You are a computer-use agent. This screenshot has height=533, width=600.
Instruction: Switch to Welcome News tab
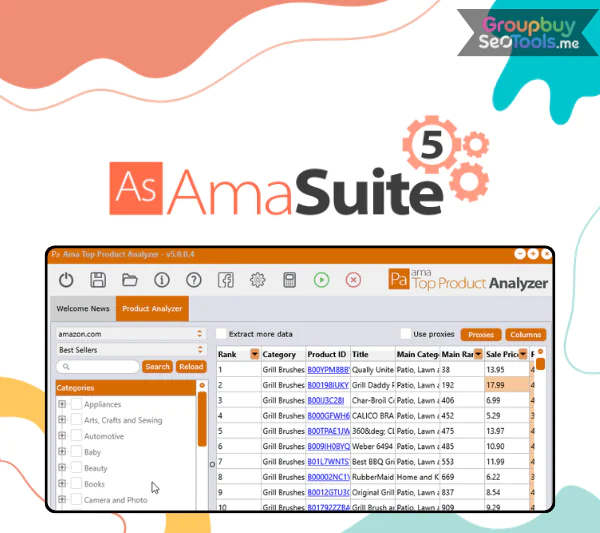[83, 308]
